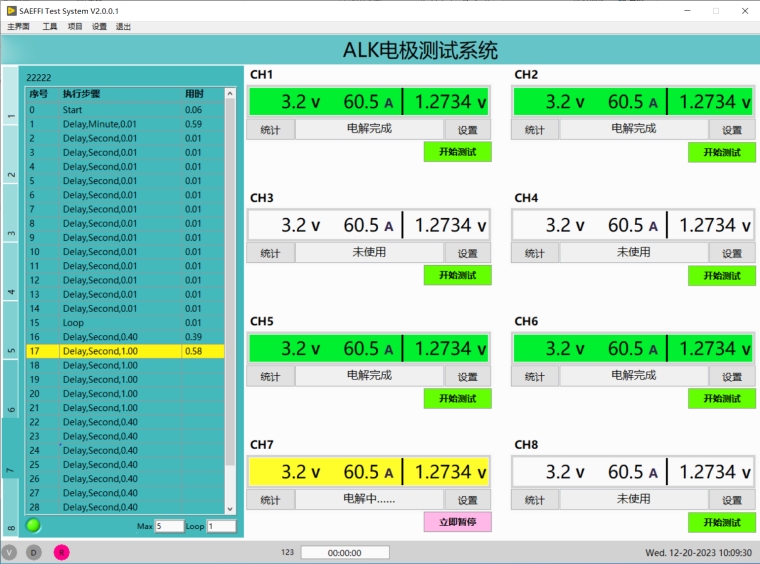Image resolution: width=760 pixels, height=564 pixels.
Task: Click the gray V status indicator
Action: tap(10, 552)
